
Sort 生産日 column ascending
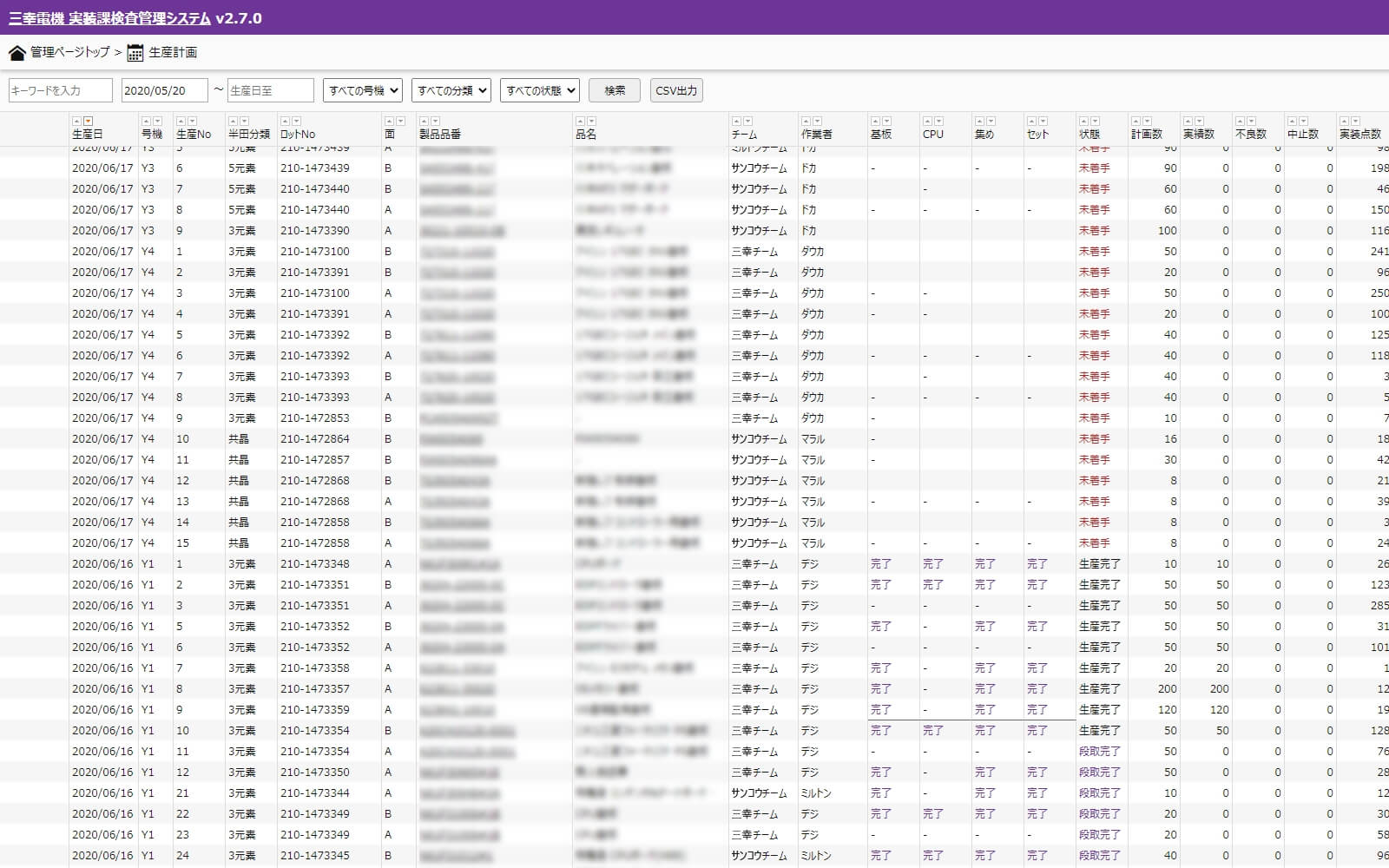coord(76,122)
